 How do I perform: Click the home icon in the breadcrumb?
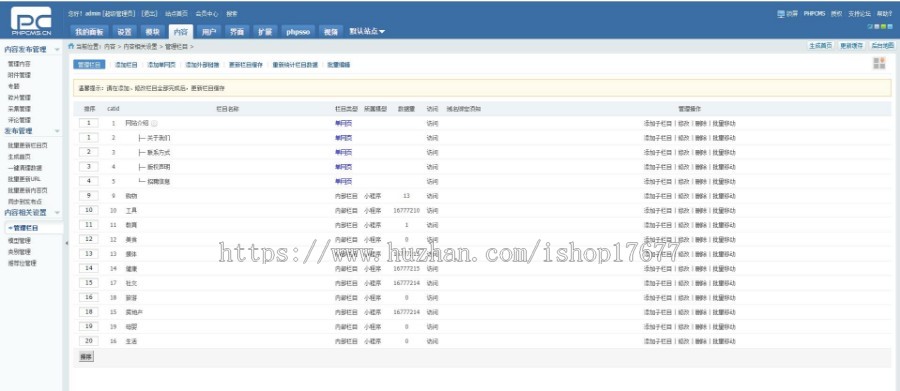coord(71,46)
